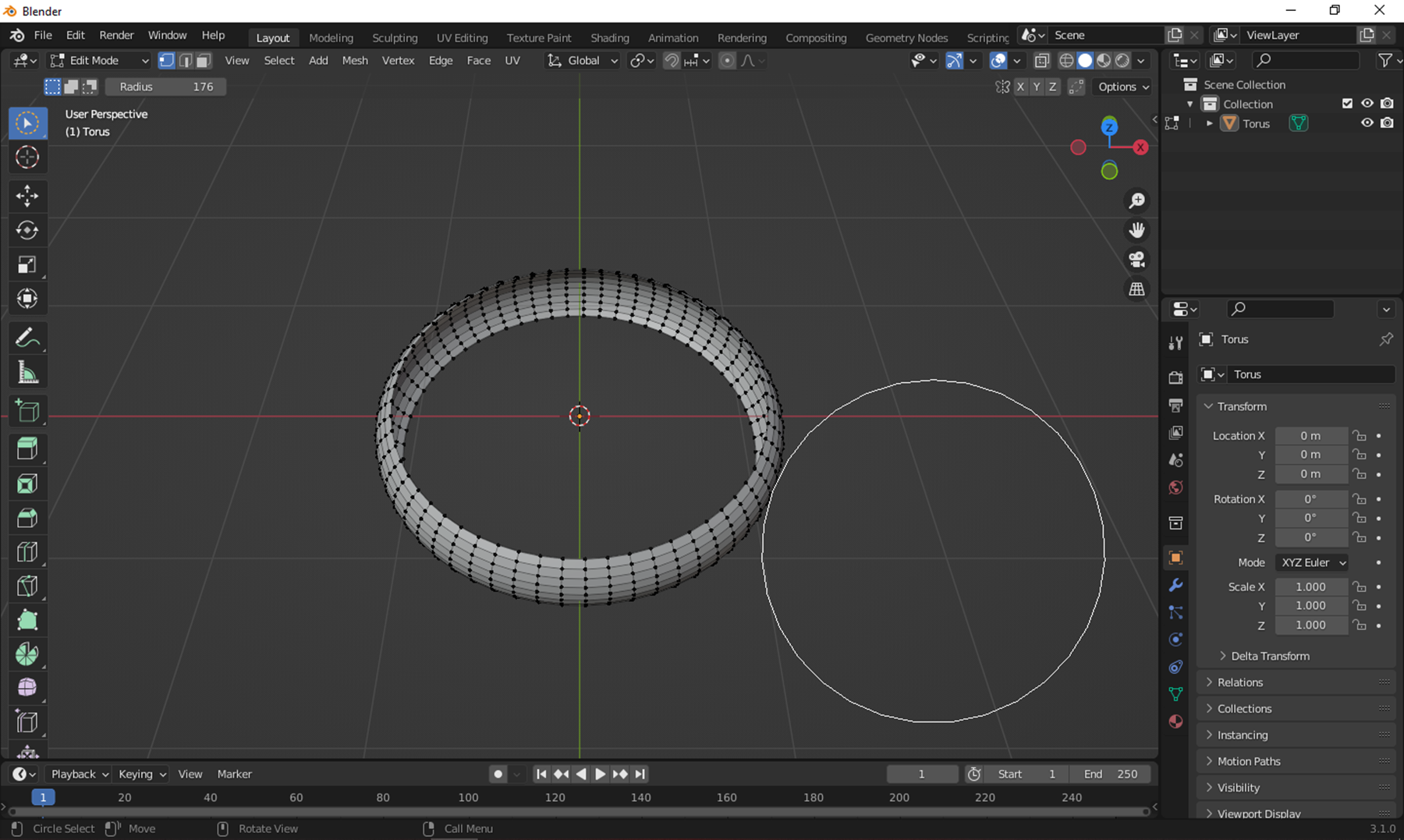Open Physics properties tab icon
Image resolution: width=1404 pixels, height=840 pixels.
click(x=1175, y=640)
